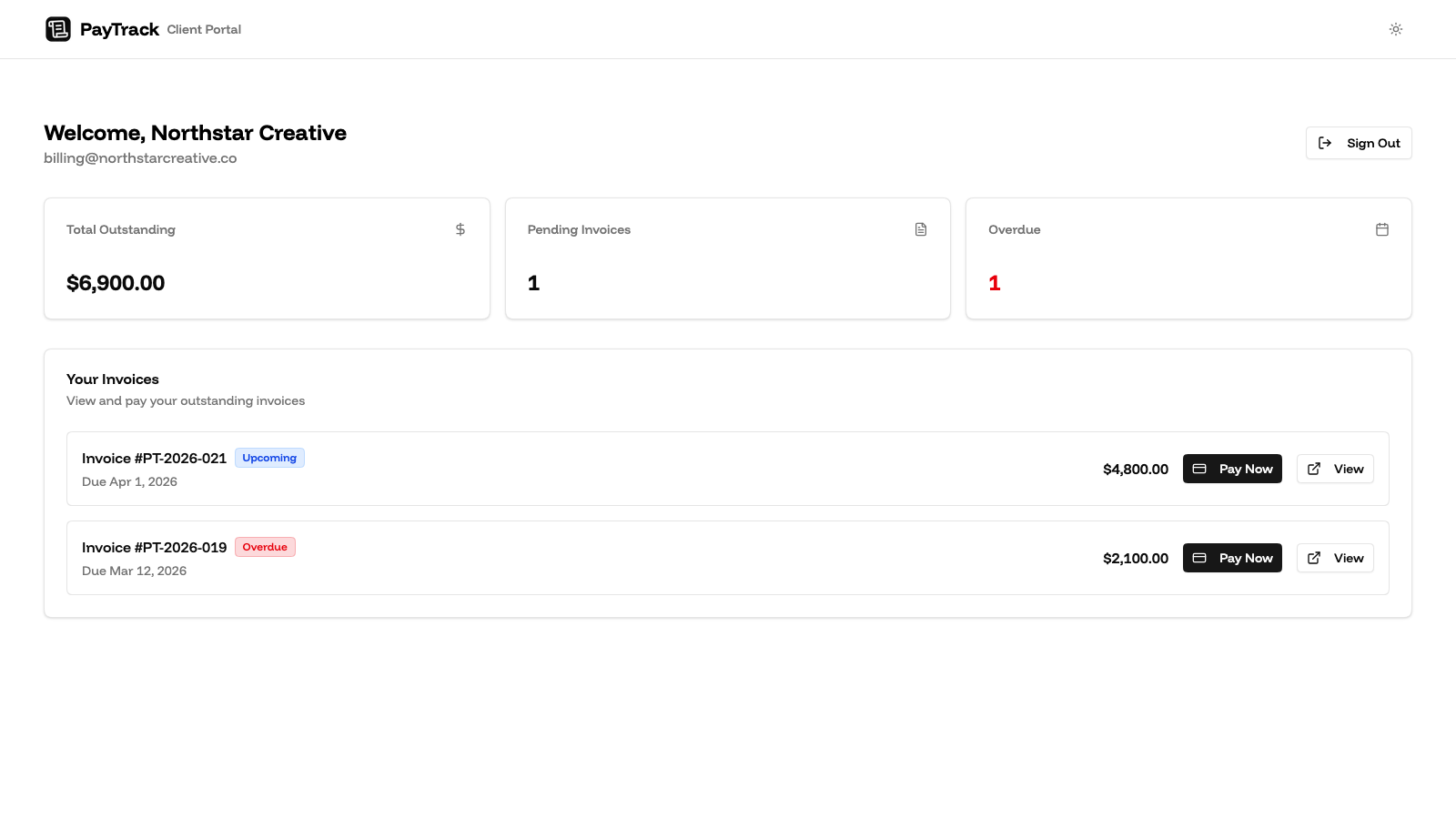The image size is (1456, 819).
Task: Toggle the theme using the sun icon
Action: pos(1396,28)
